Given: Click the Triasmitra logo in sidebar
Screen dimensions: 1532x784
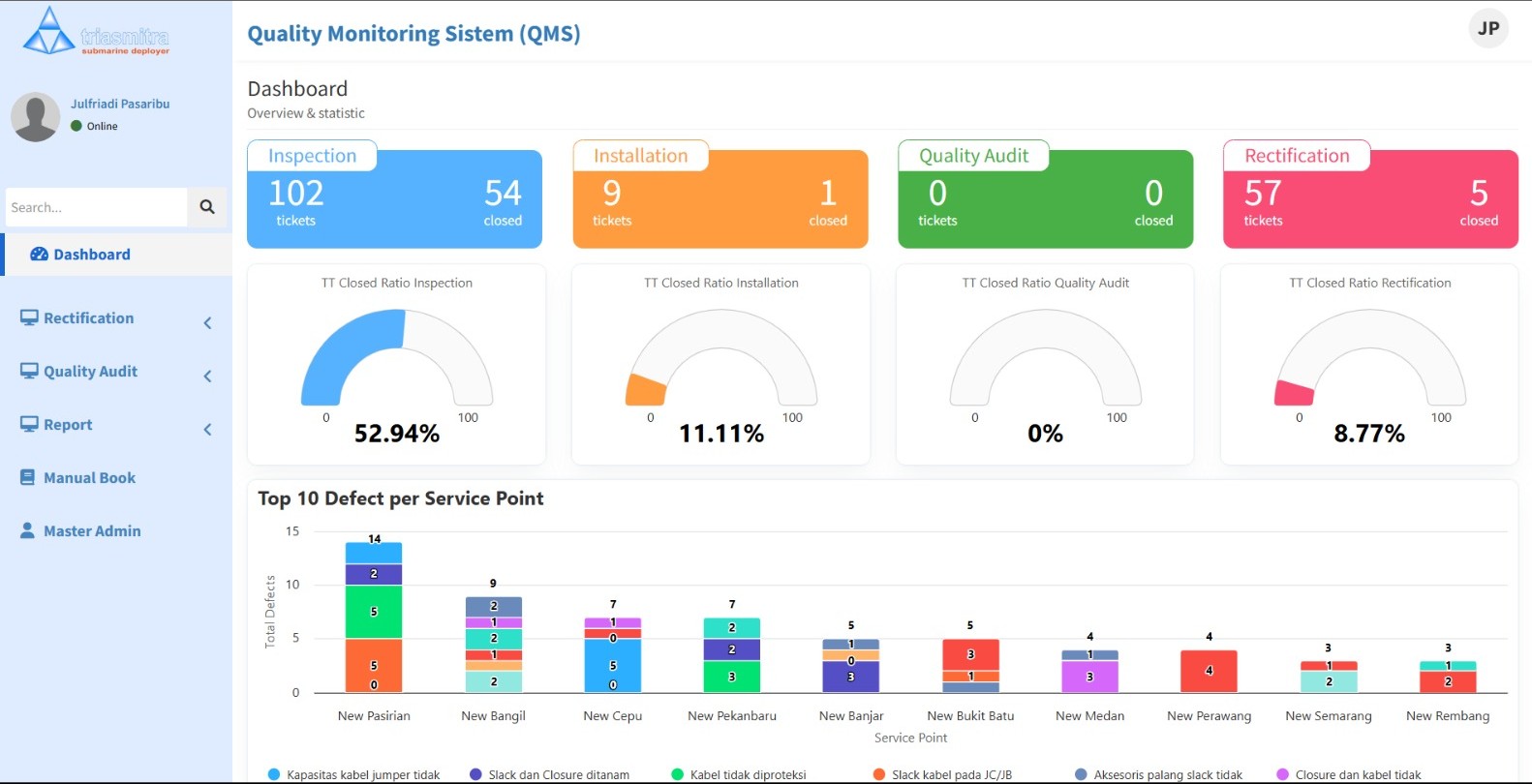Looking at the screenshot, I should click(x=96, y=32).
